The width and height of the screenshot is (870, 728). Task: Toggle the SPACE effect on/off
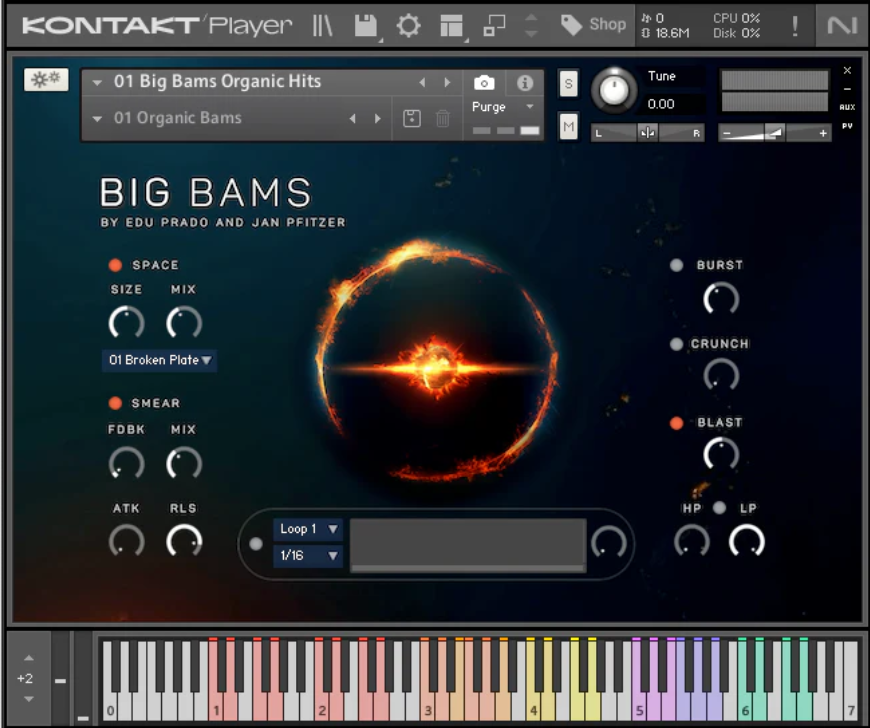[115, 265]
